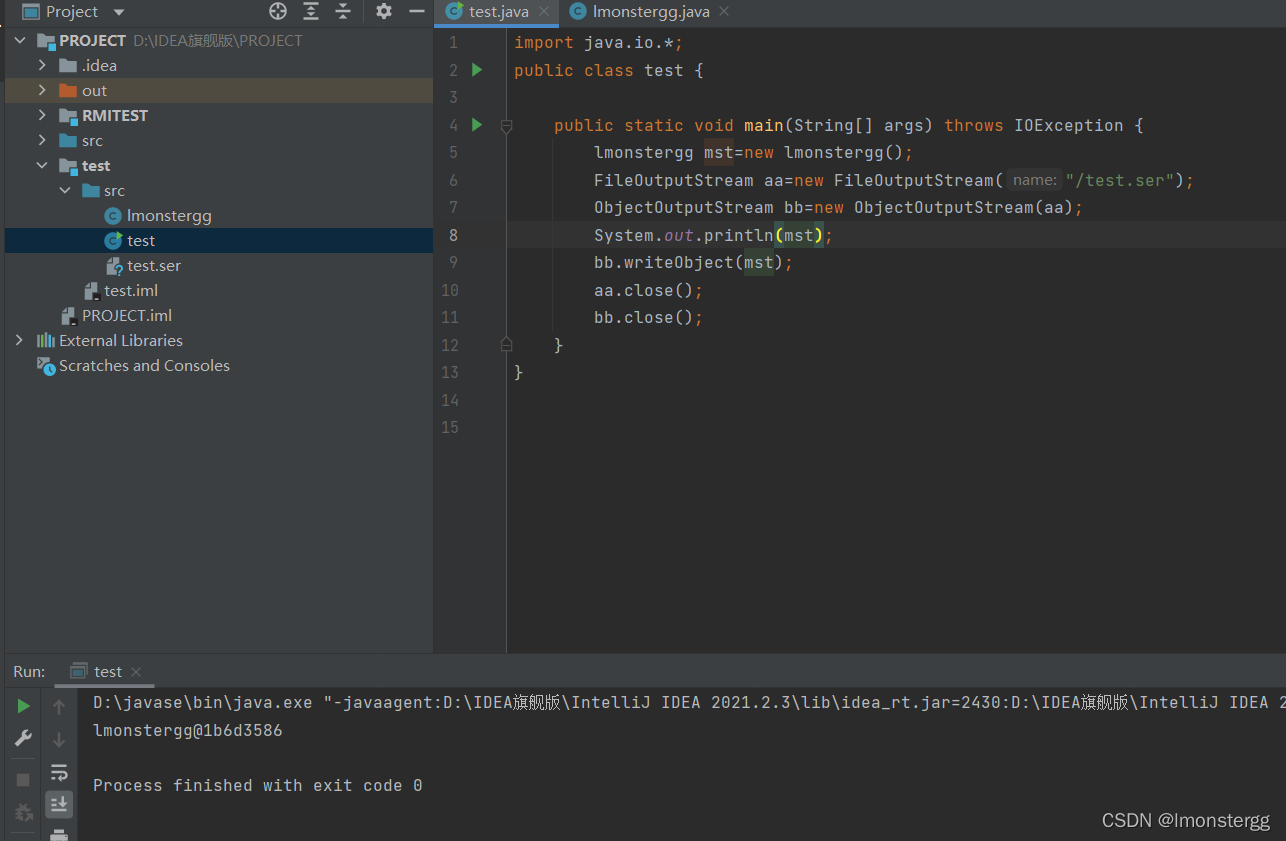Switch to lmonstergg.java editor tab
The image size is (1286, 841).
coord(651,12)
